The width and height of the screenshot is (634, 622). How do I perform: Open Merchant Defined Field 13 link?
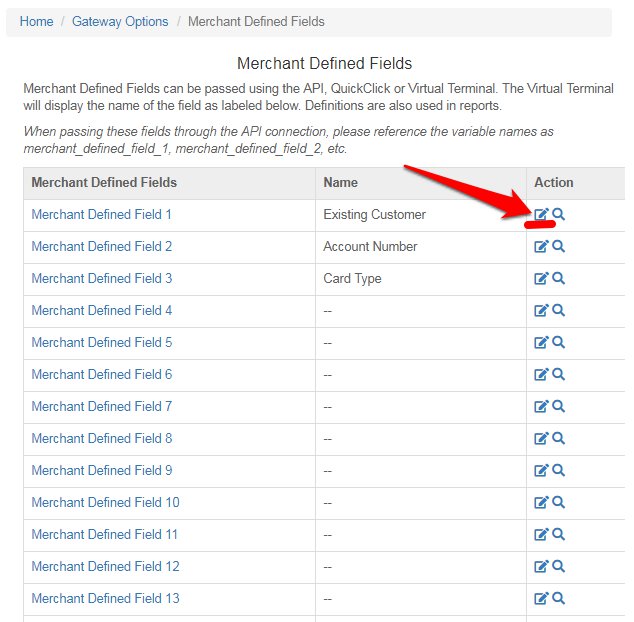[106, 598]
